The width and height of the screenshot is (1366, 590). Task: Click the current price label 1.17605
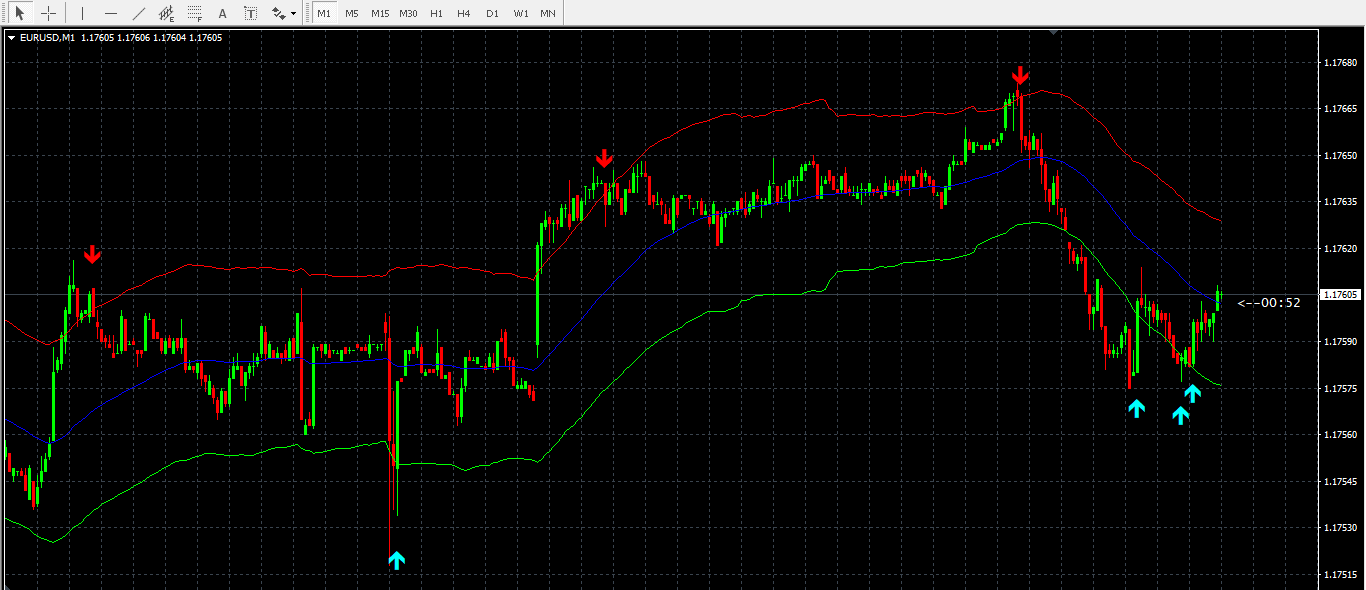pos(1338,295)
